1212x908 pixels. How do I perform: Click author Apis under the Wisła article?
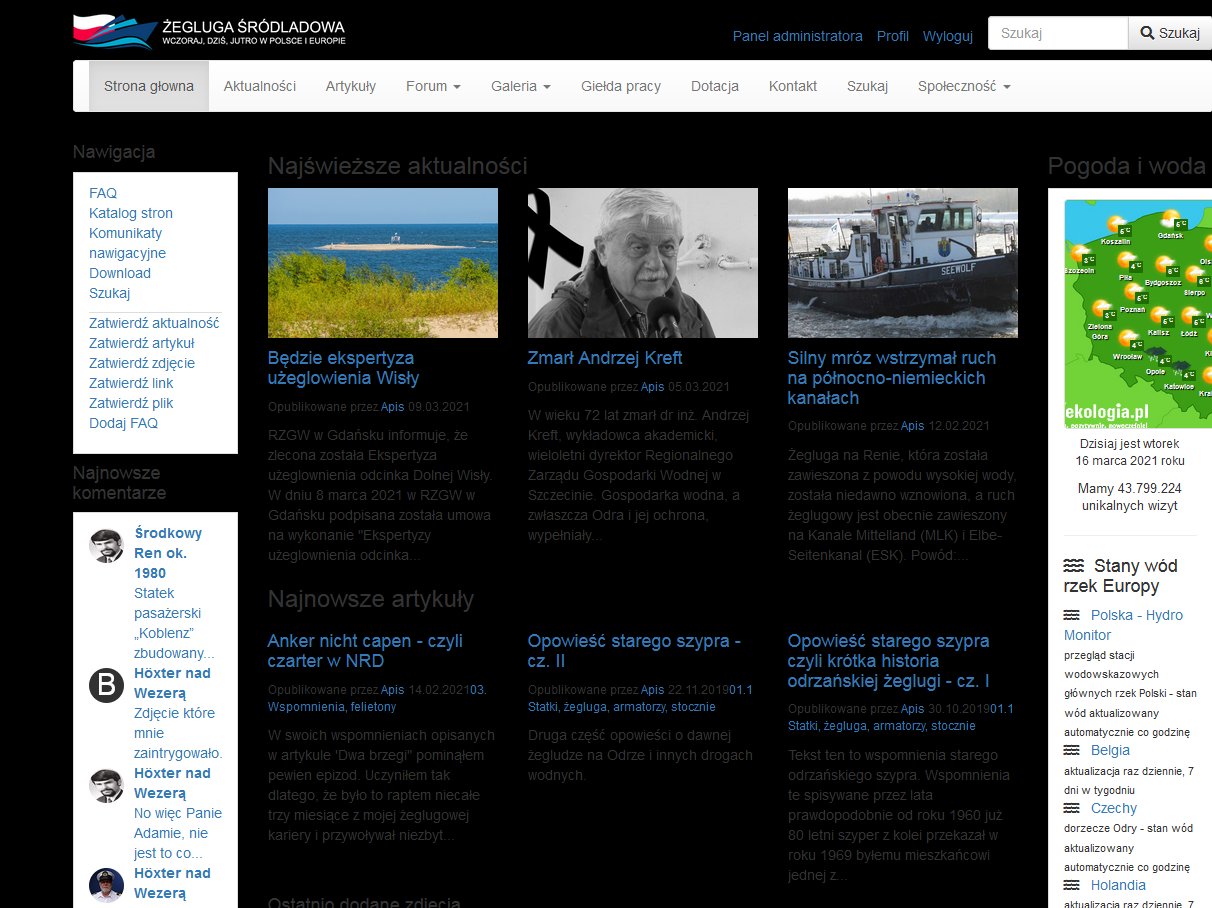point(392,407)
